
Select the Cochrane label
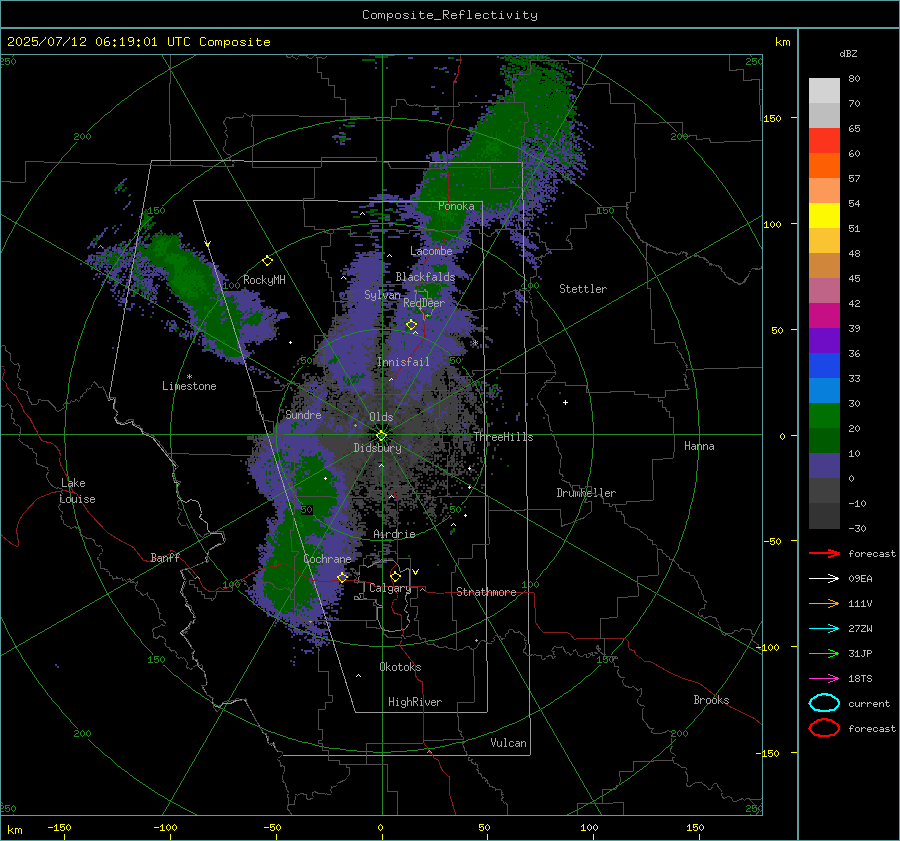pos(327,559)
